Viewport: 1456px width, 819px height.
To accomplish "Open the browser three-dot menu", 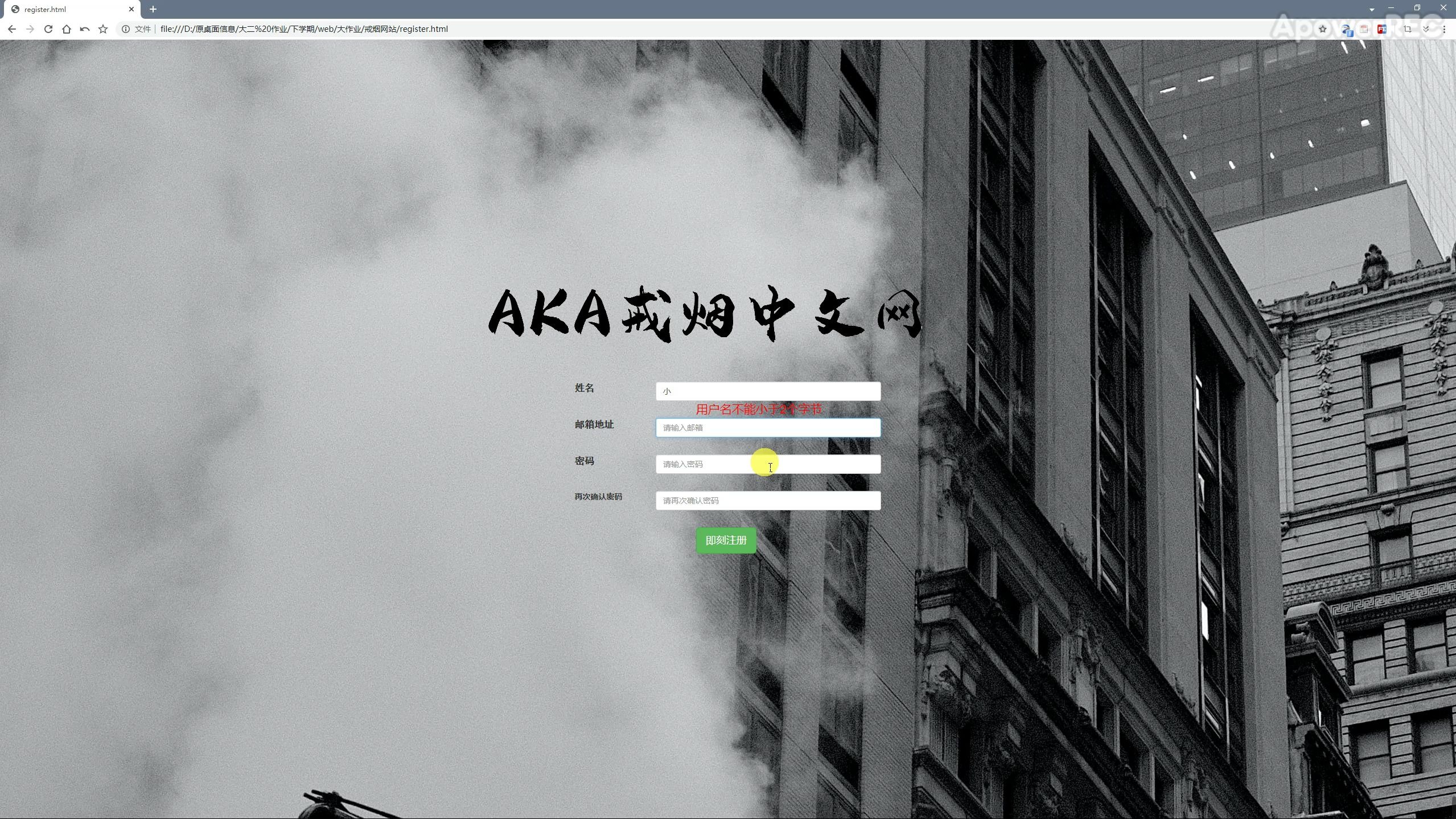I will coord(1444,29).
